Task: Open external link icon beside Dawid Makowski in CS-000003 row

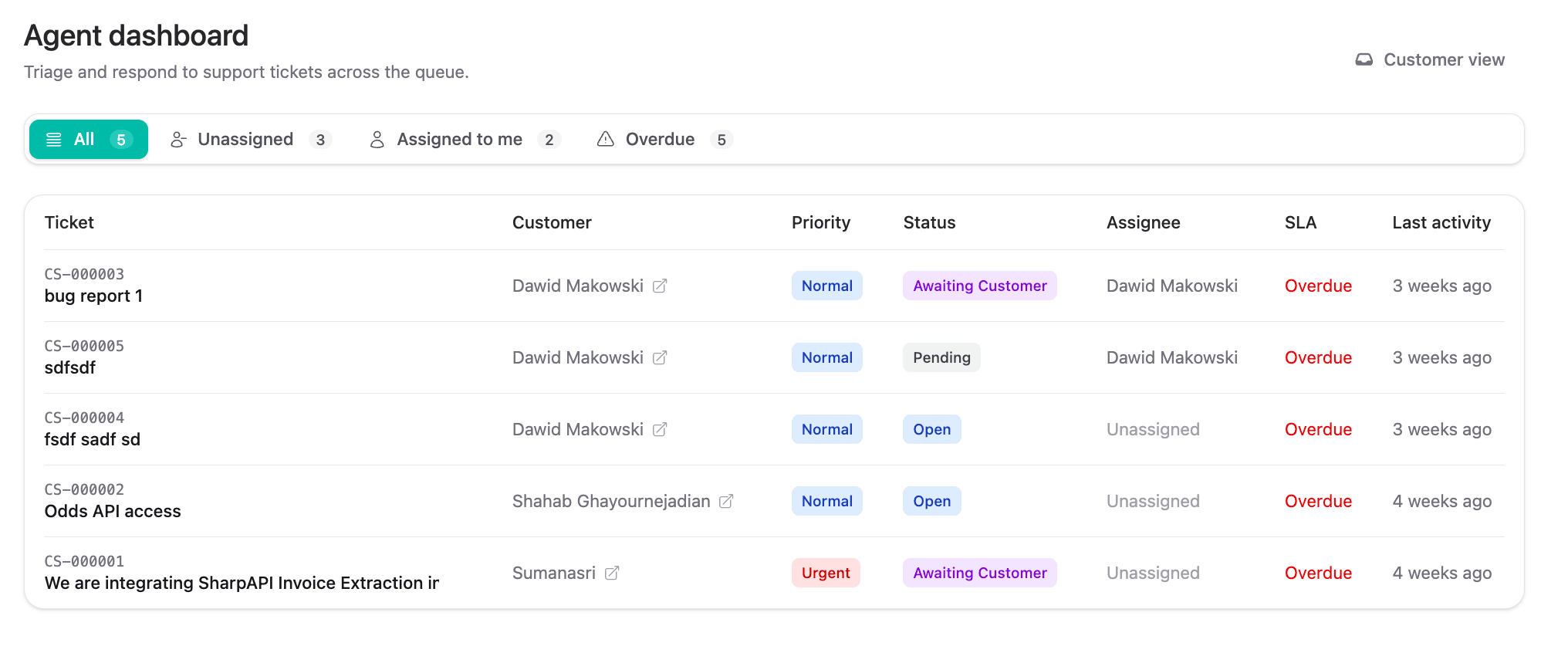Action: pos(660,286)
